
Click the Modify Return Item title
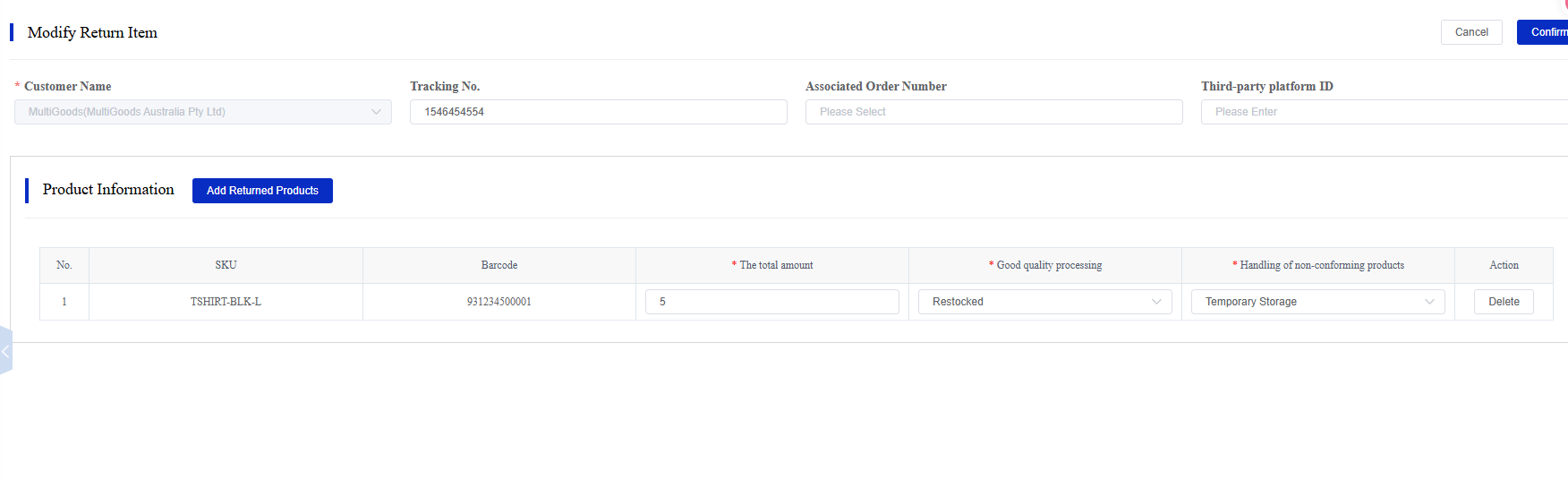pos(92,32)
